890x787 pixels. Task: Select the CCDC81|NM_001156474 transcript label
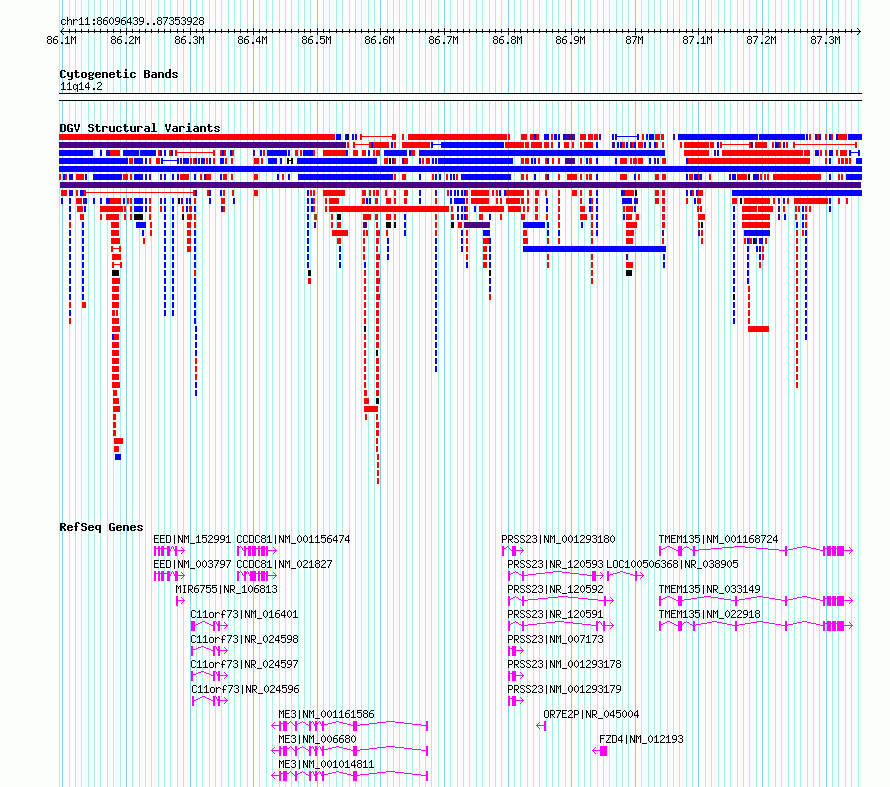293,540
